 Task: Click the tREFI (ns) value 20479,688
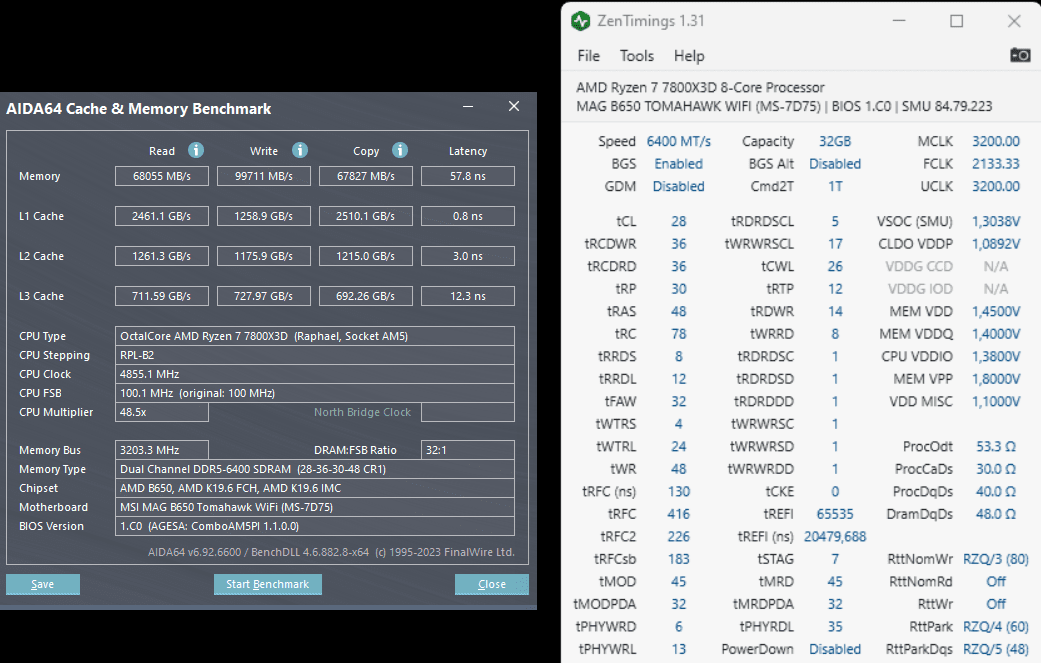point(835,537)
